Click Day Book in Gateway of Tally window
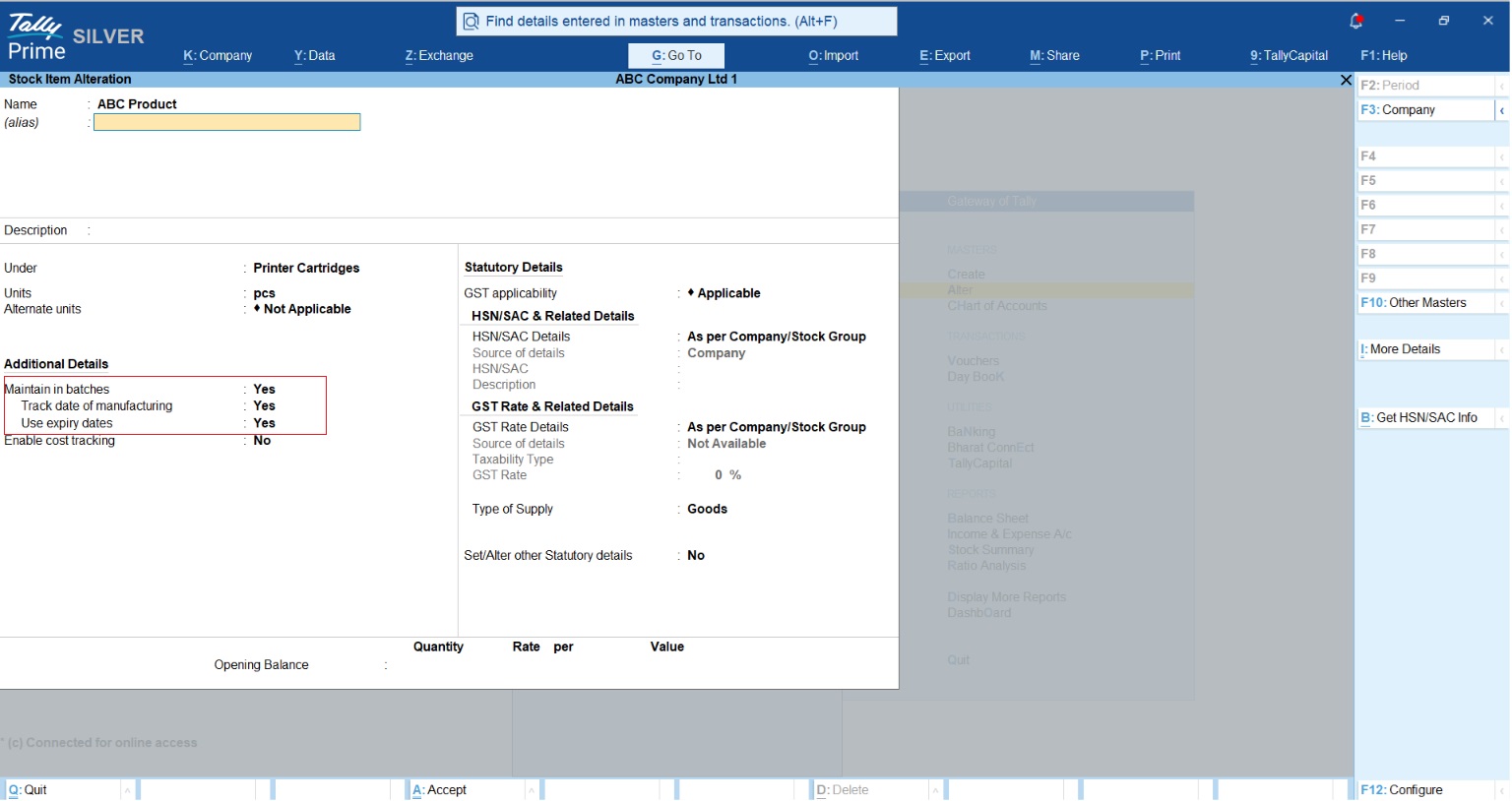The image size is (1512, 801). click(x=976, y=377)
